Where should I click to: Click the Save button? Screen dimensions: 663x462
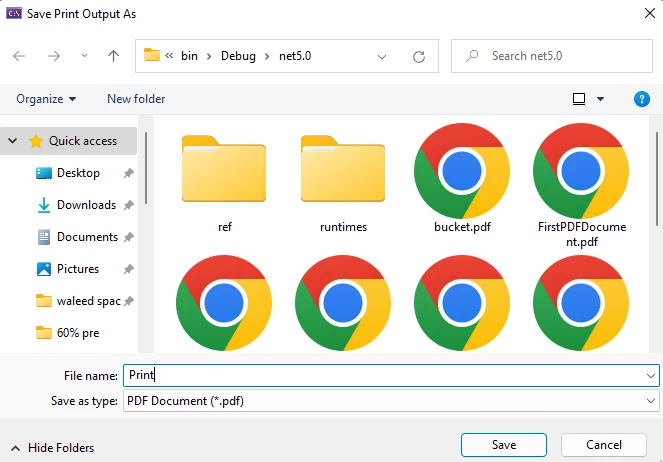tap(503, 444)
